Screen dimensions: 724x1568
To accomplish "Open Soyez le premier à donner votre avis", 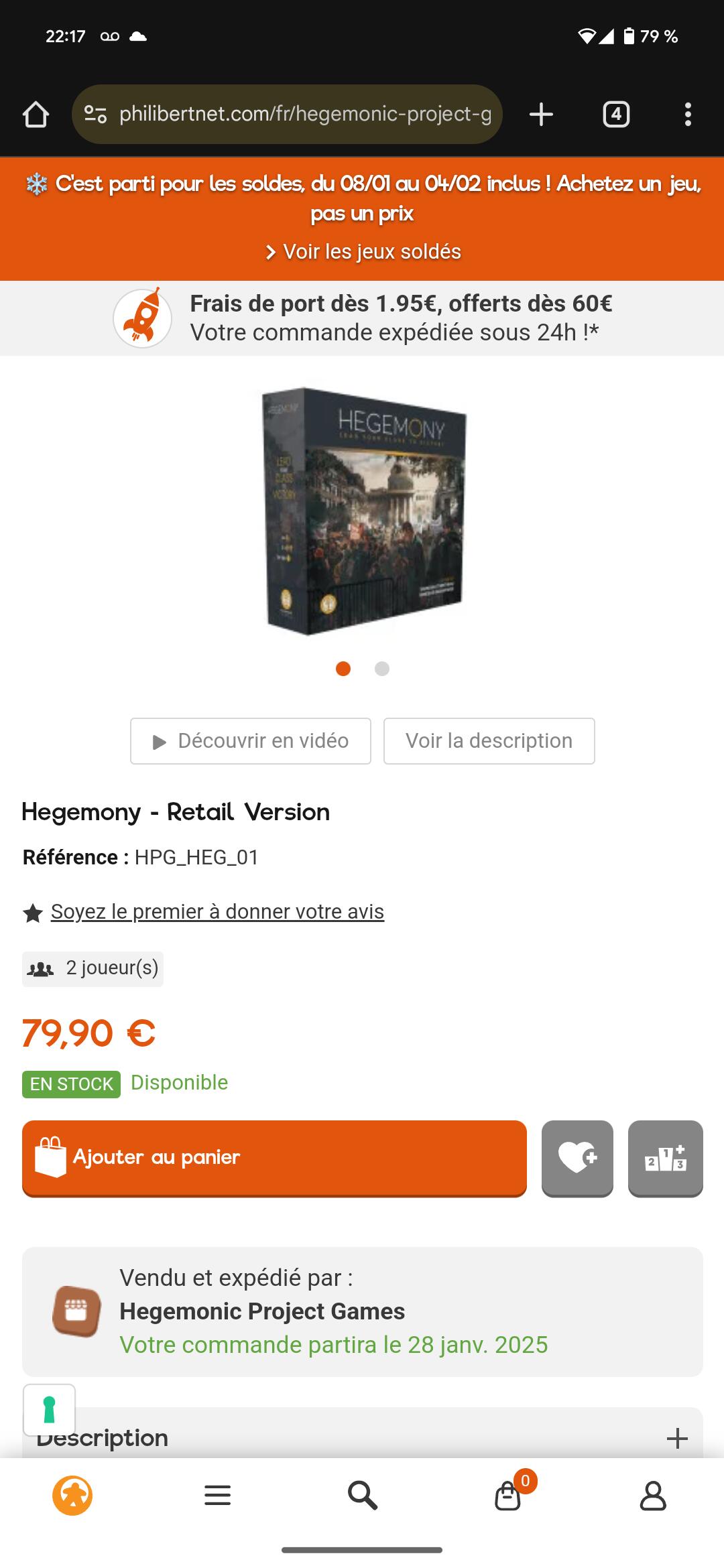I will 217,912.
